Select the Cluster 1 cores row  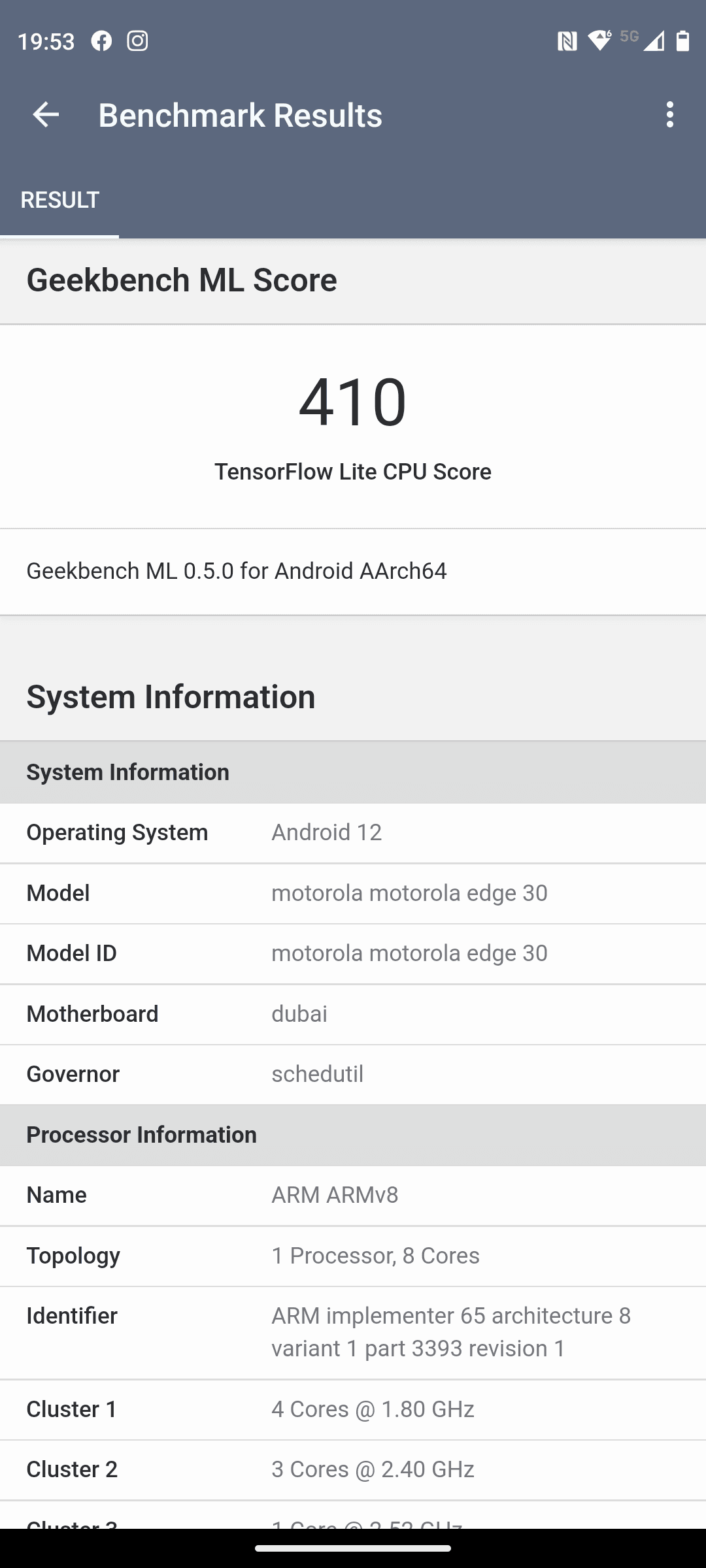pos(353,1409)
